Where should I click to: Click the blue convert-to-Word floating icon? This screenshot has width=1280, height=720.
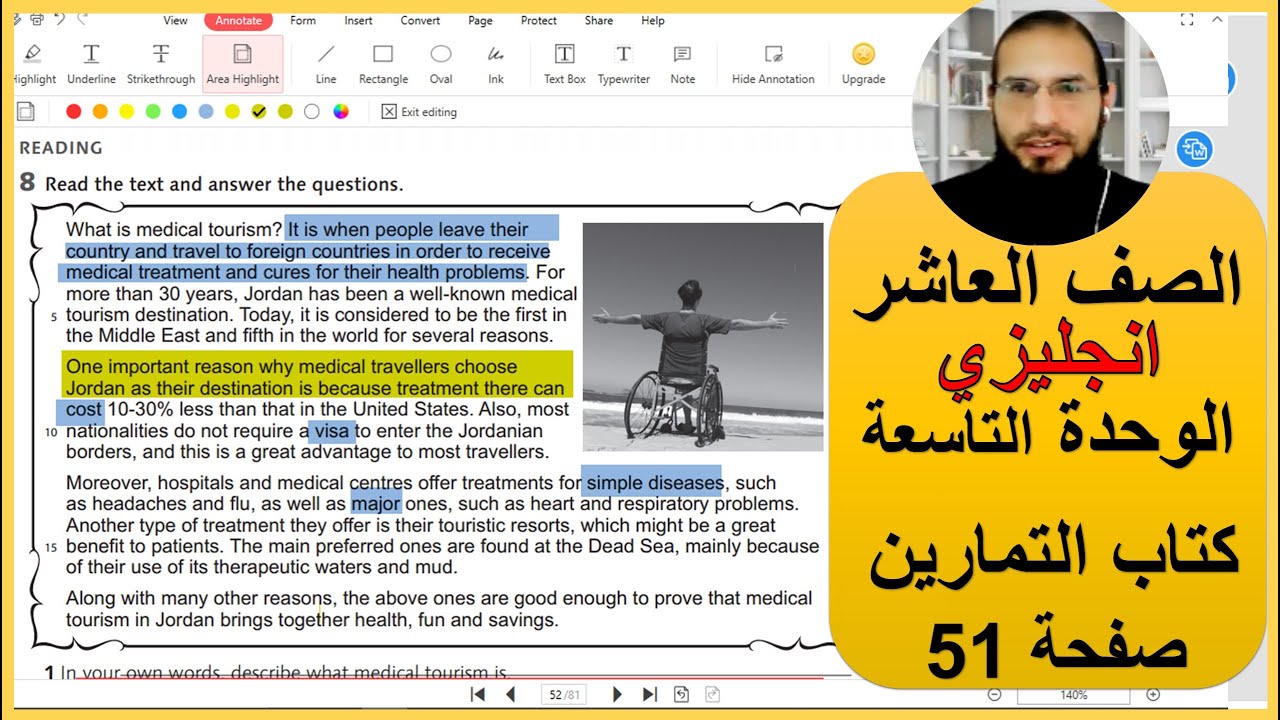pos(1194,150)
